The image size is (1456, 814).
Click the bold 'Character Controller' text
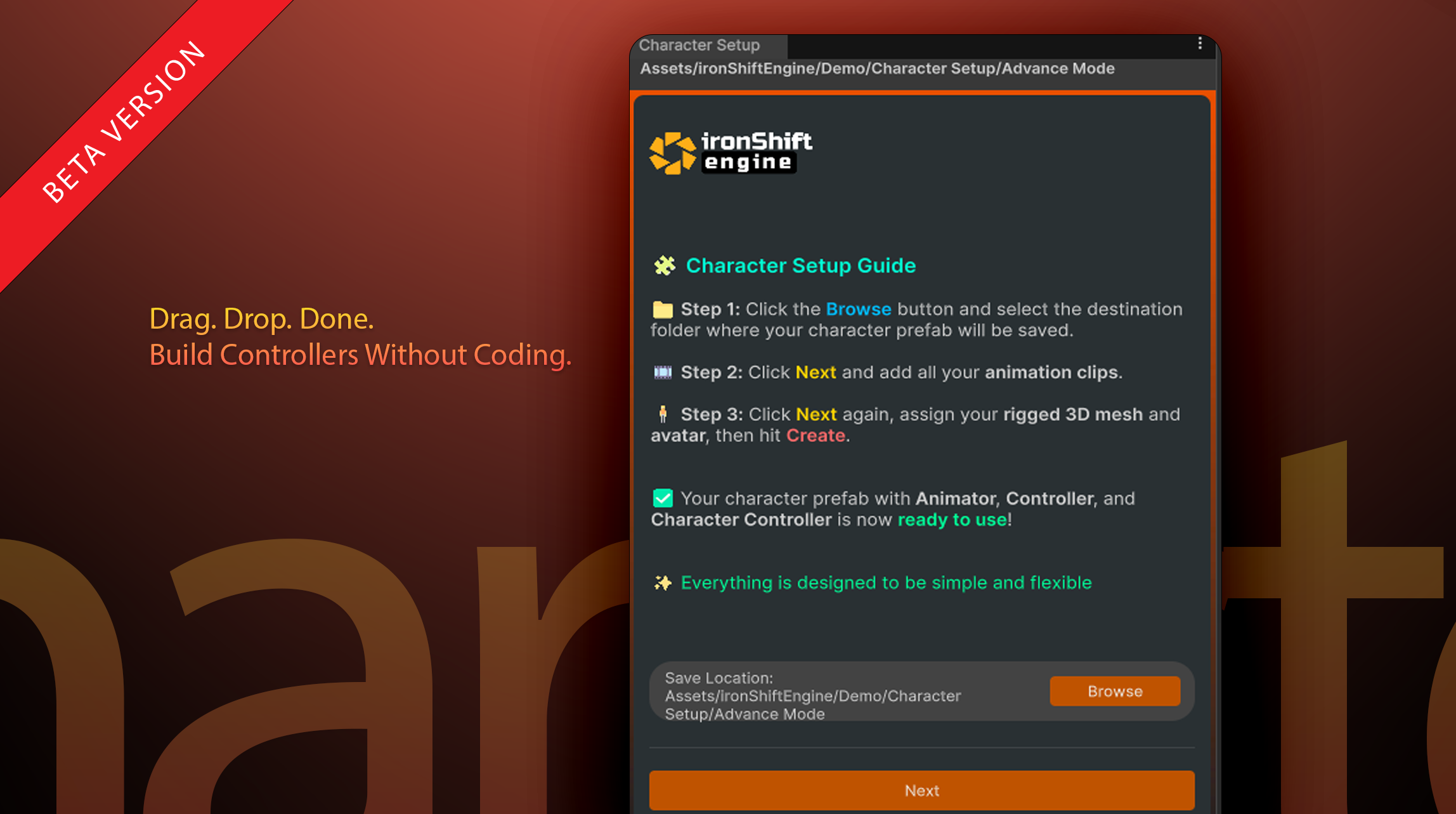741,520
